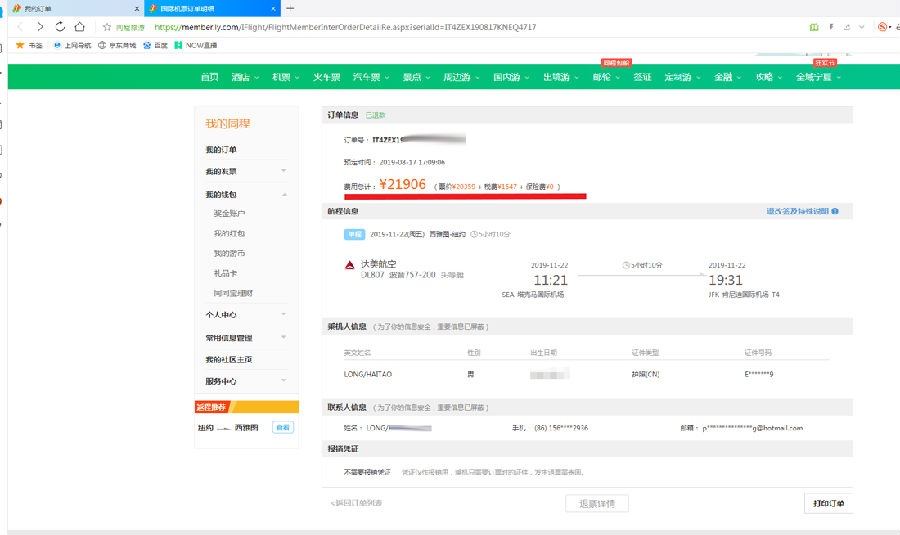Click the 打印订单 button
The width and height of the screenshot is (900, 535).
(828, 503)
